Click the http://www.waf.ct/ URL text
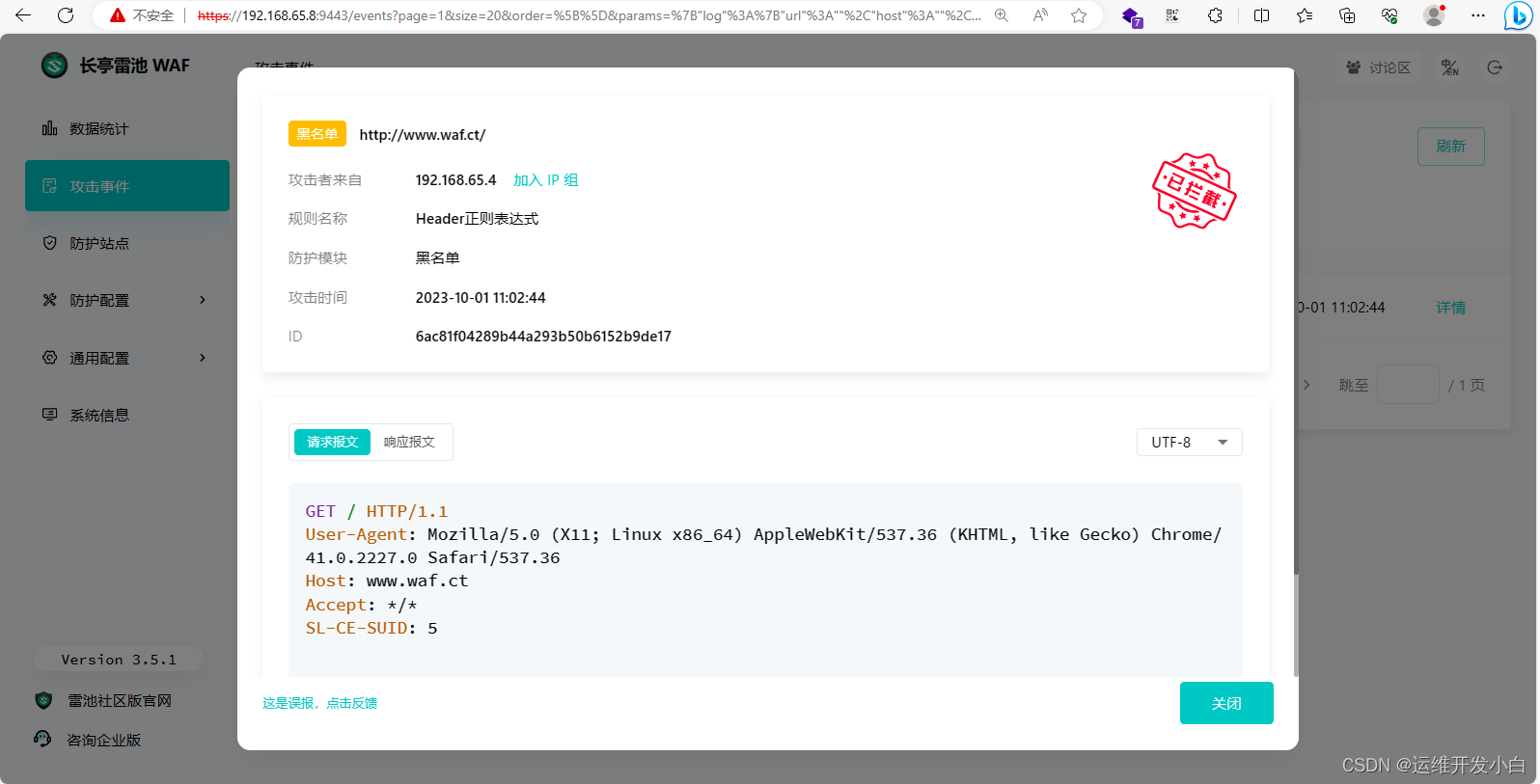The width and height of the screenshot is (1540, 784). [x=423, y=135]
